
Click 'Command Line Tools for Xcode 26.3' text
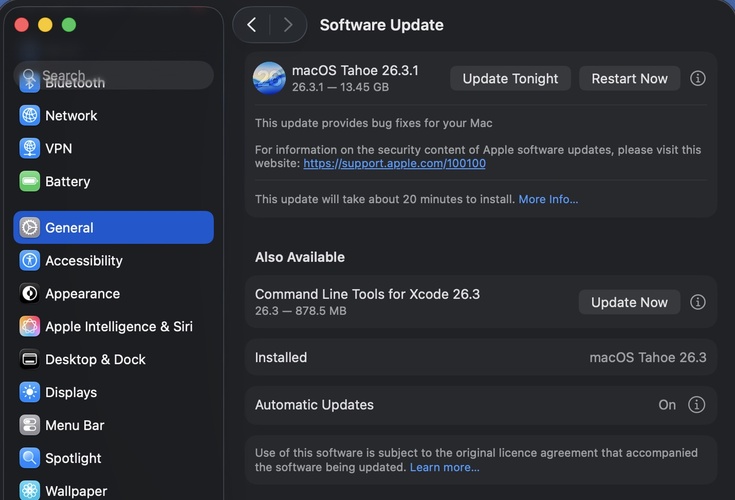click(x=368, y=294)
